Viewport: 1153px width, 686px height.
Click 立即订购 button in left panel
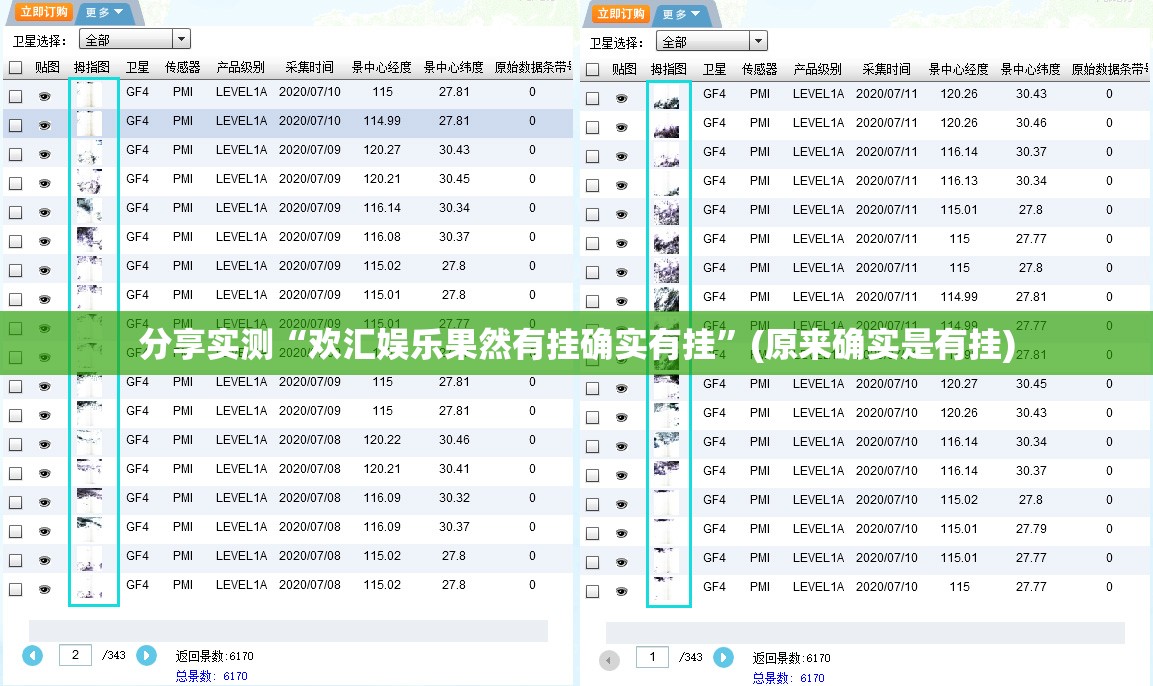point(43,12)
